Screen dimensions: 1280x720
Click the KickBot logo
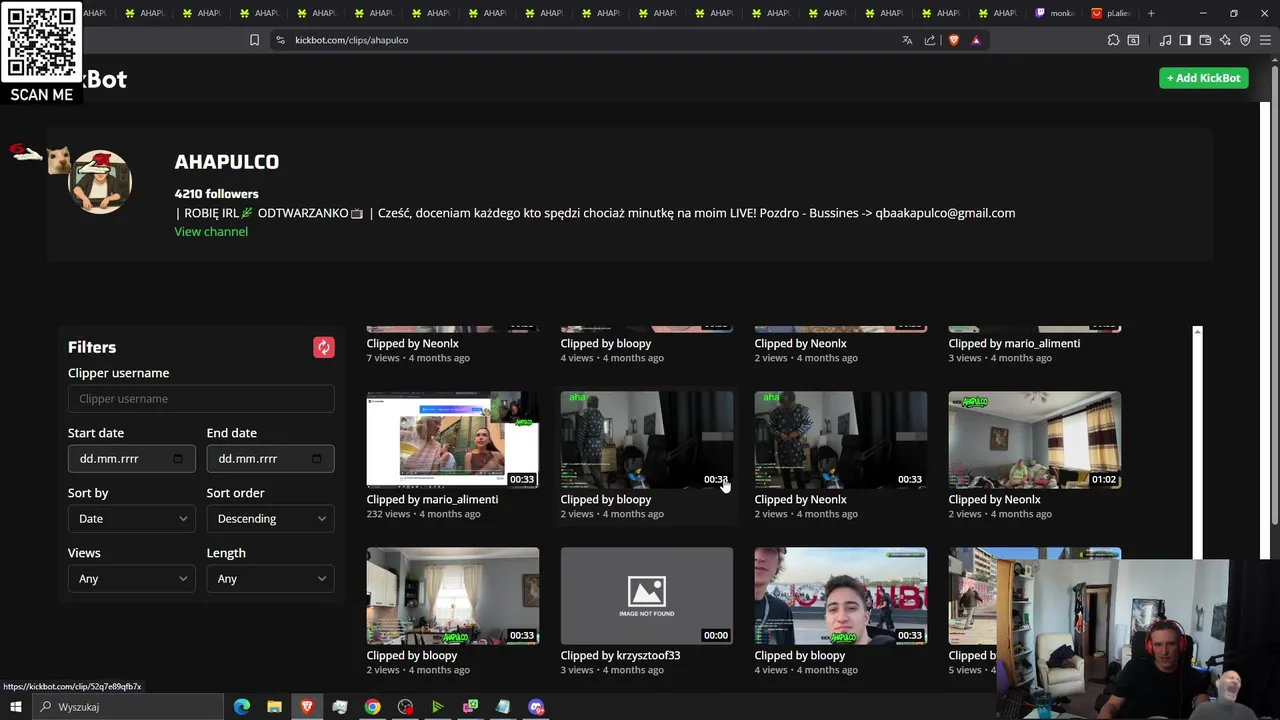click(104, 79)
